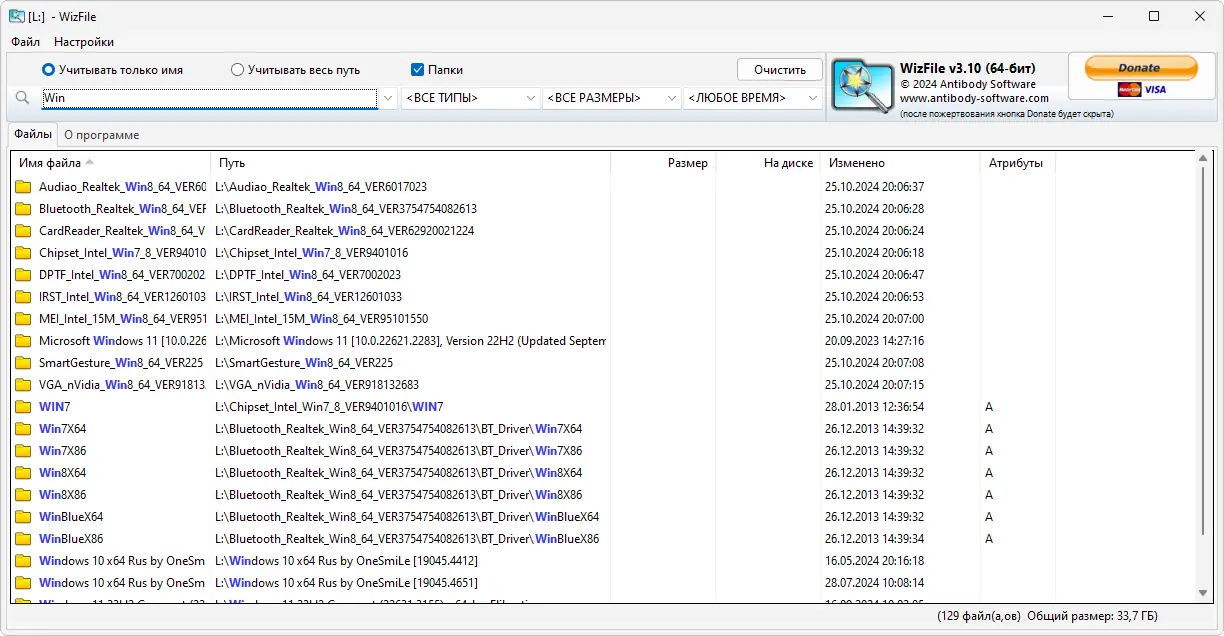Click folder icon of Chipset_Intel_Win7_8 row

click(x=23, y=253)
